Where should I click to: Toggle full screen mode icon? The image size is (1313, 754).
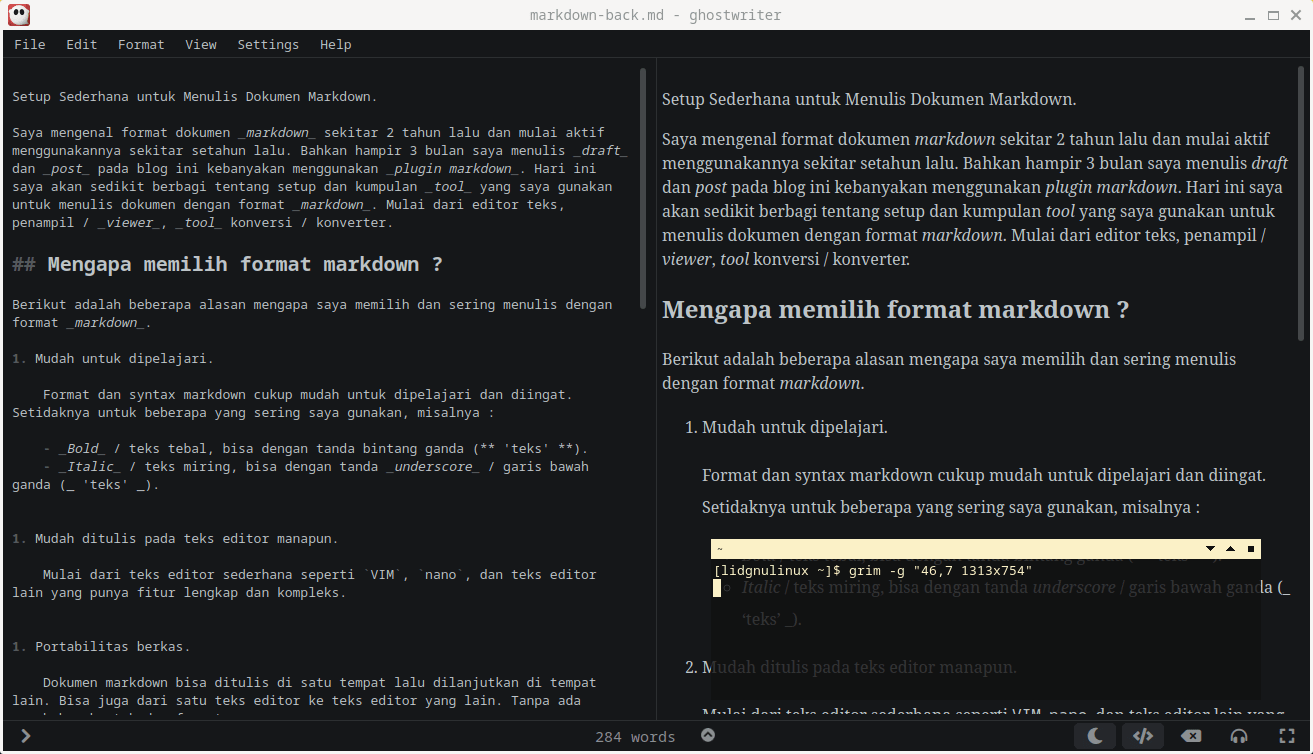coord(1287,737)
